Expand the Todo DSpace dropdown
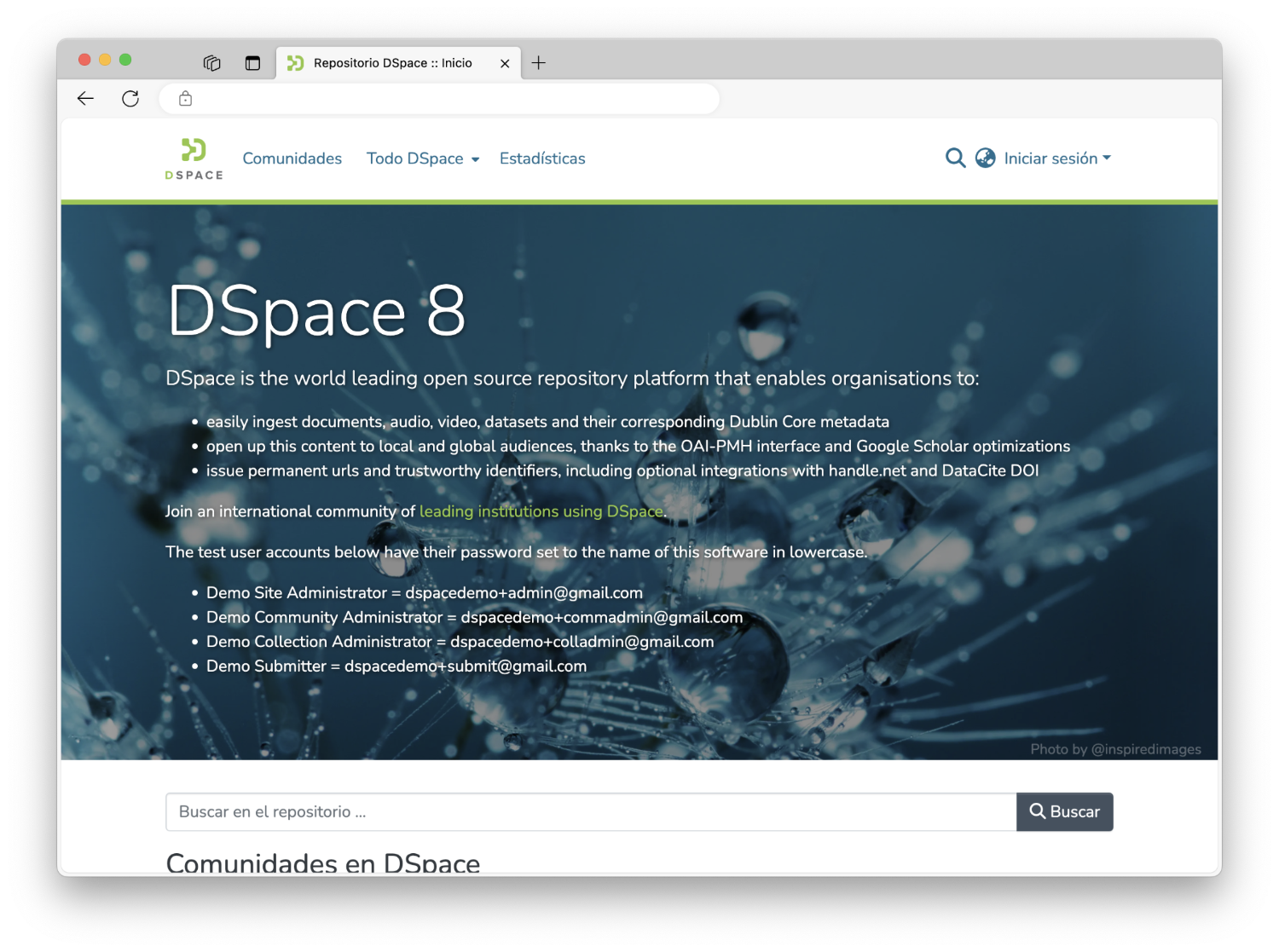Image resolution: width=1279 pixels, height=952 pixels. (423, 159)
